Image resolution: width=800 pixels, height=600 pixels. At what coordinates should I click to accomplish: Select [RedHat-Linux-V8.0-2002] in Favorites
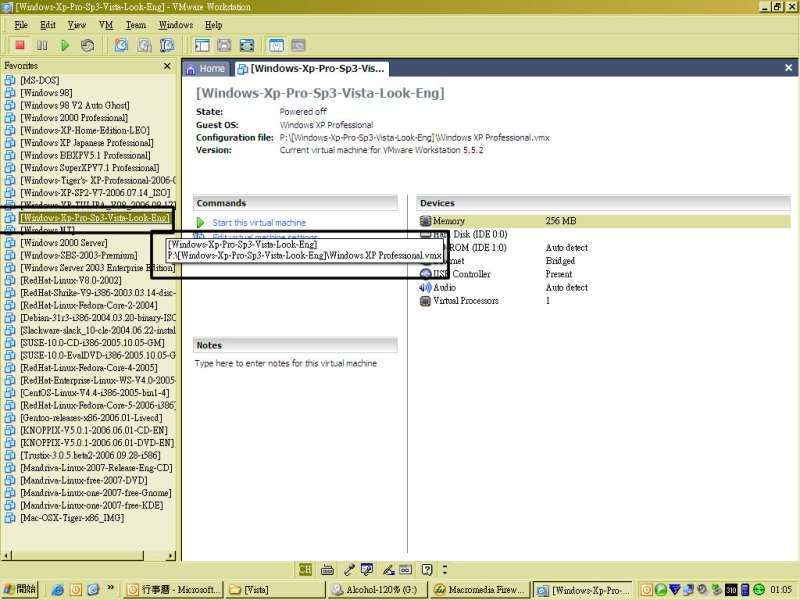[x=70, y=280]
